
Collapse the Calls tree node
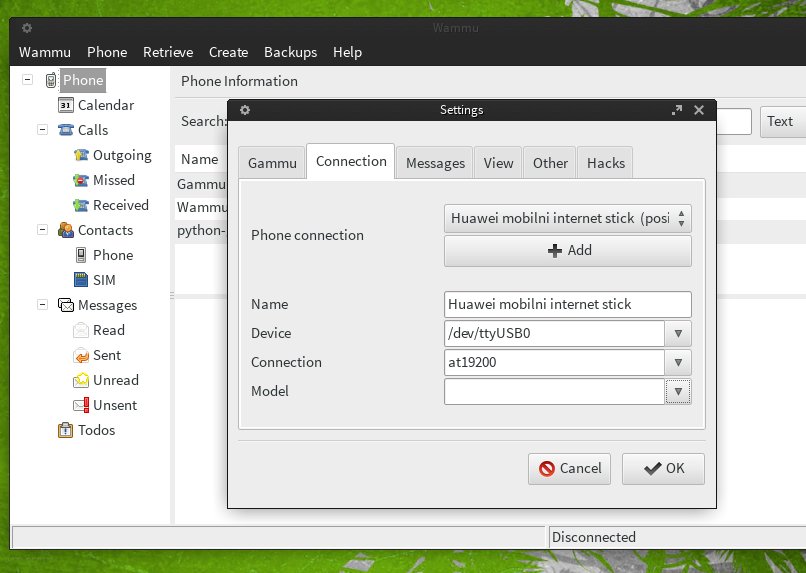click(x=42, y=130)
